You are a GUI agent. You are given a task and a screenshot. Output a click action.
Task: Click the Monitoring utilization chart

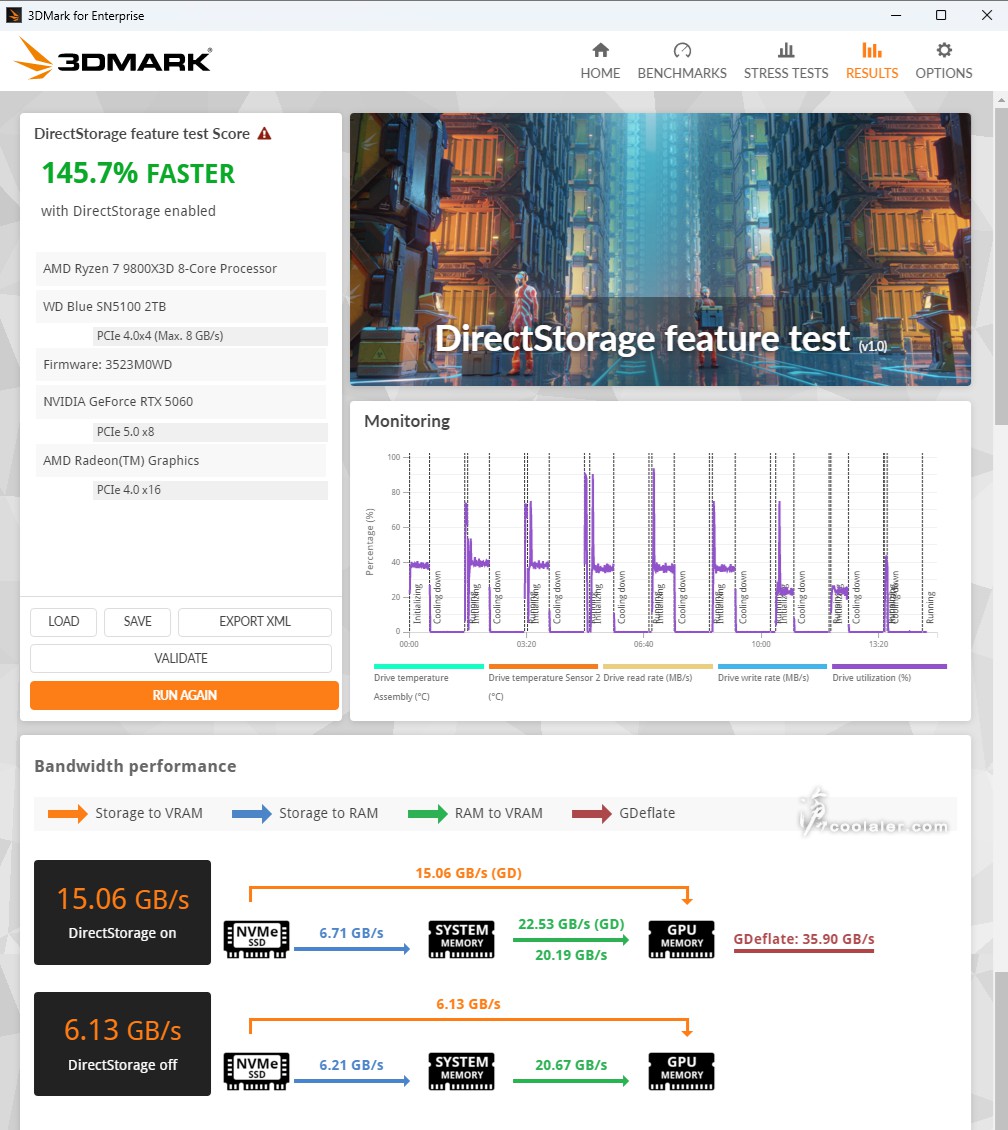pyautogui.click(x=672, y=544)
